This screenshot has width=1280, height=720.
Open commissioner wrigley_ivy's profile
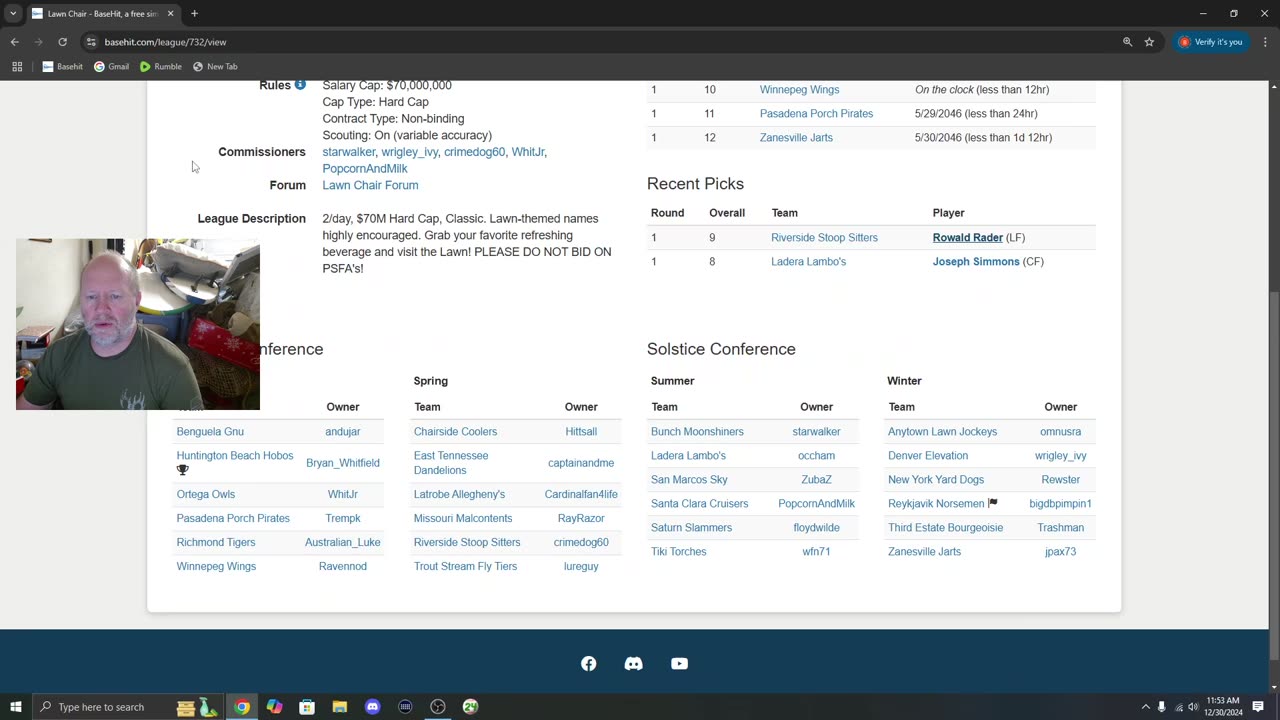pos(409,152)
